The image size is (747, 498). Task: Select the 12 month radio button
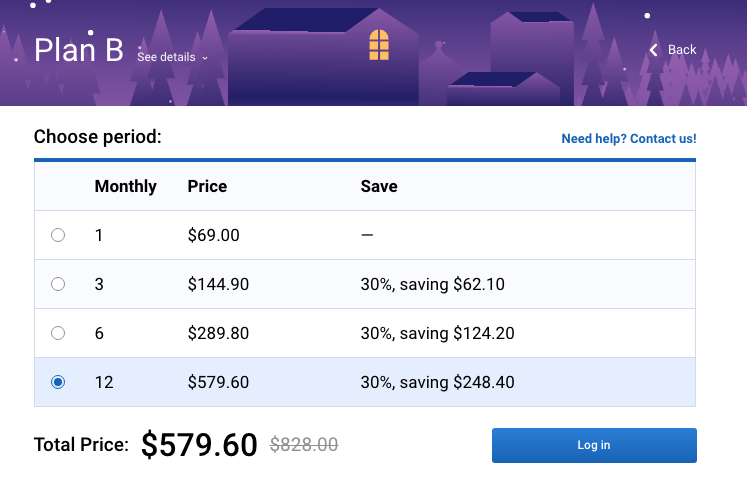[58, 382]
